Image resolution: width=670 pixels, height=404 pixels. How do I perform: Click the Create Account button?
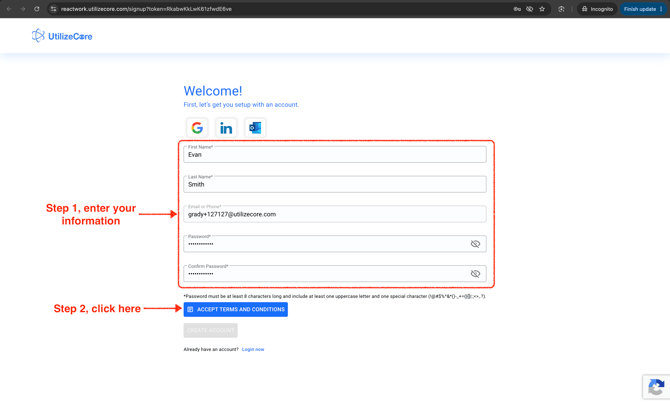[211, 330]
